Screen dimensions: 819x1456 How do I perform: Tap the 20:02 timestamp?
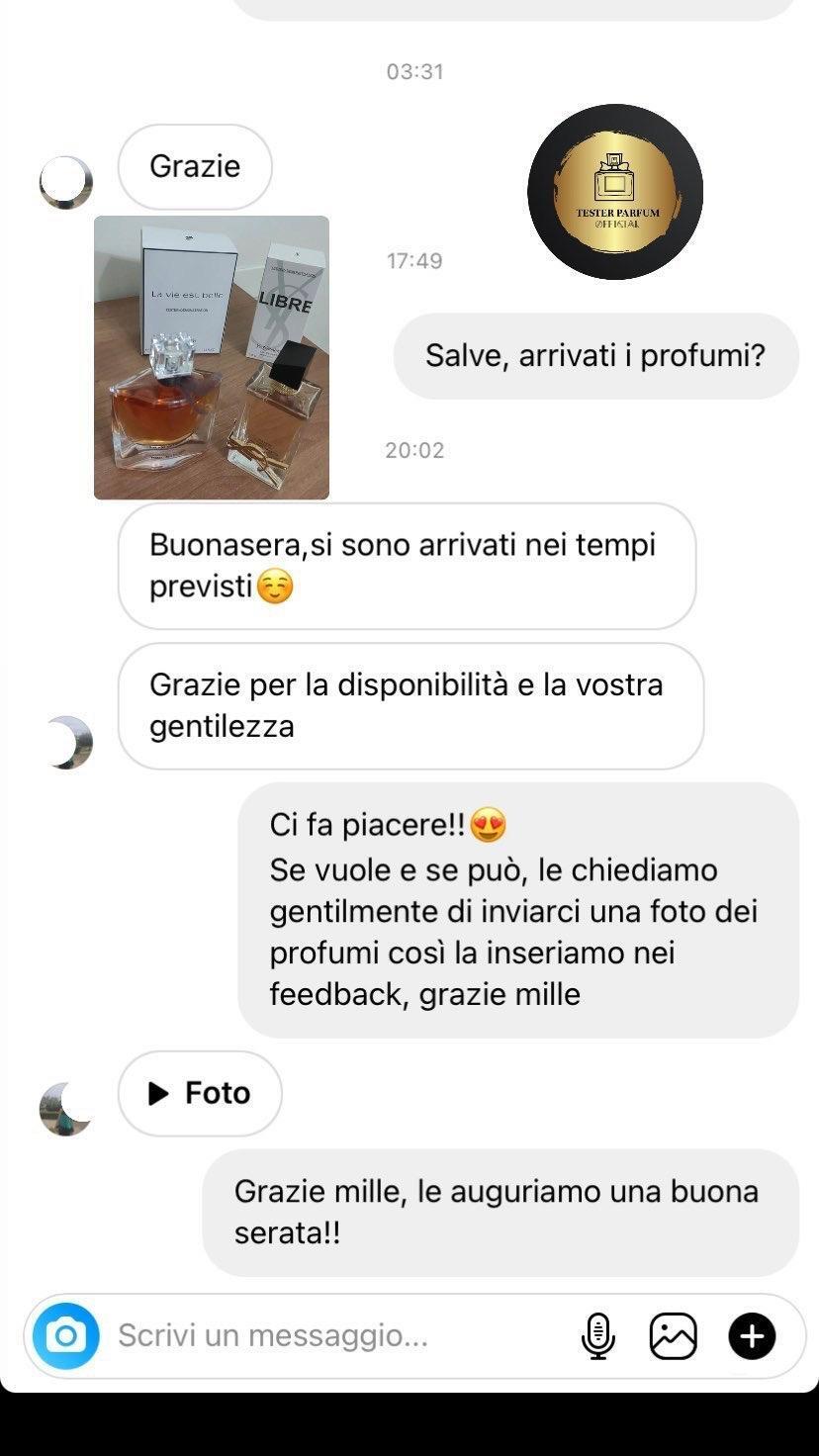point(414,450)
